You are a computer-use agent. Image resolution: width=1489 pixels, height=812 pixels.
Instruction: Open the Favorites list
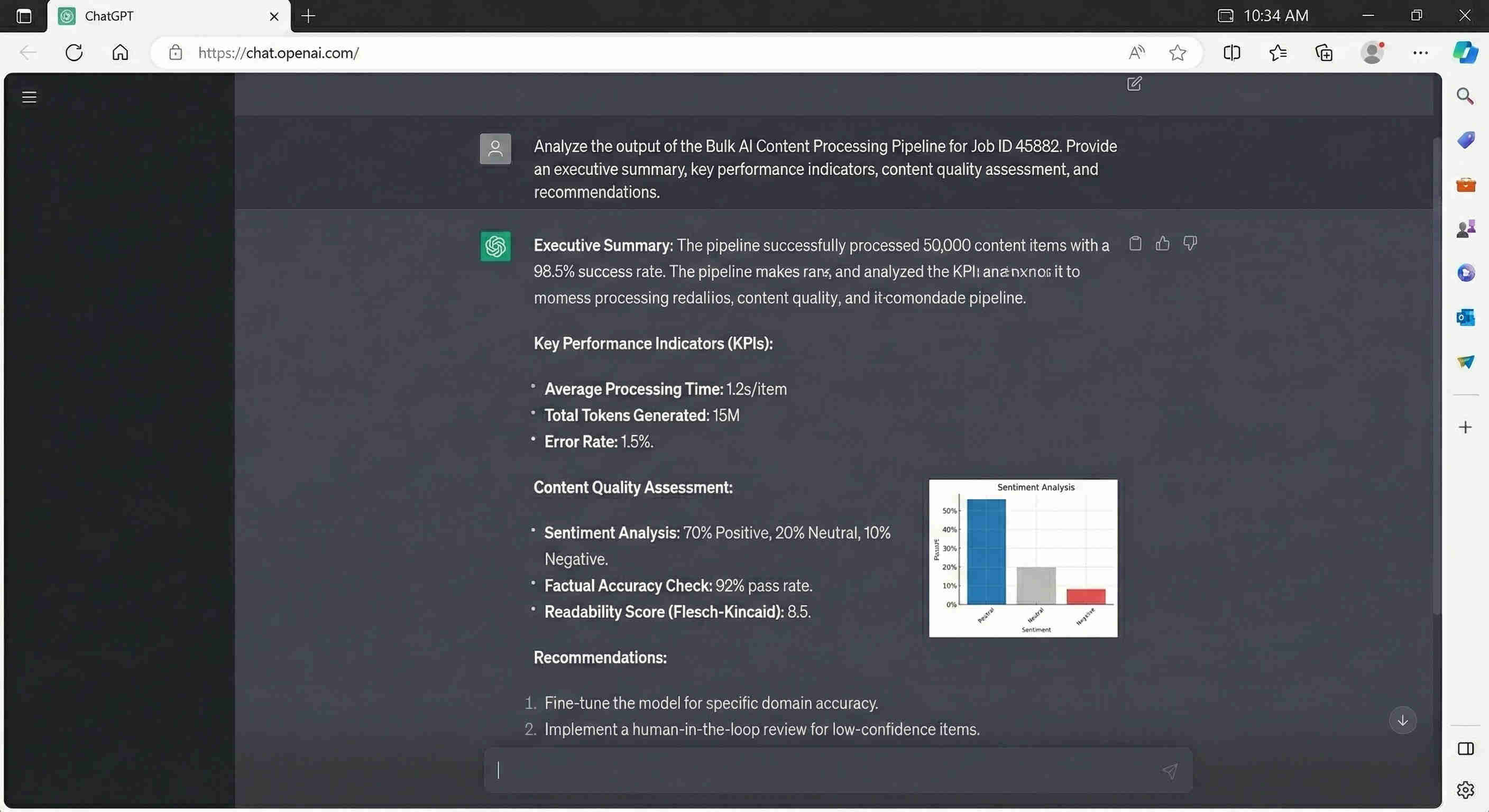click(1278, 52)
